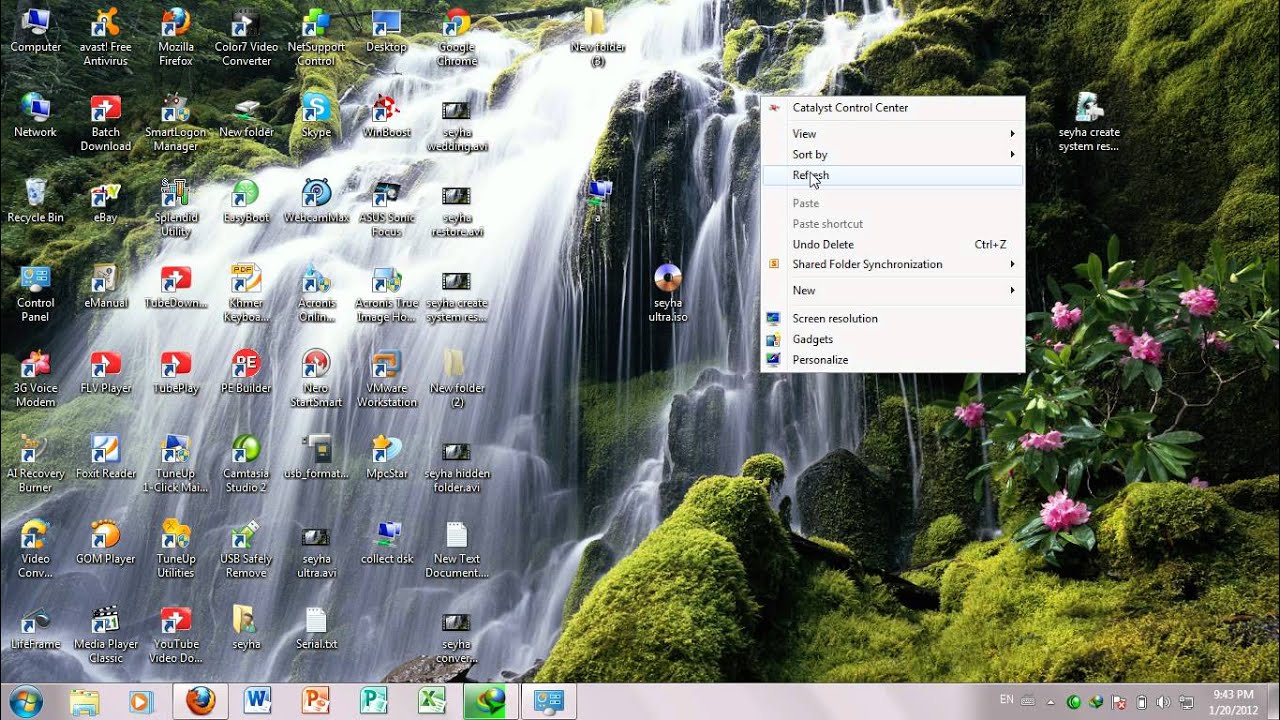Select the eBay desktop shortcut

105,200
